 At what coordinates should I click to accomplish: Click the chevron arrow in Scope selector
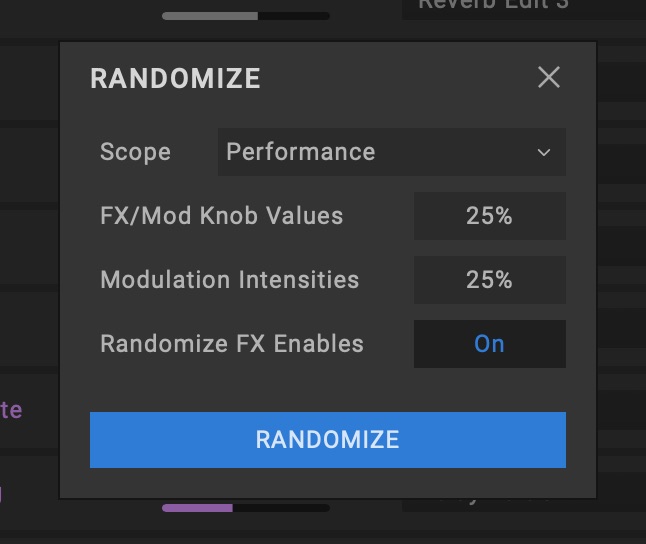[x=544, y=153]
